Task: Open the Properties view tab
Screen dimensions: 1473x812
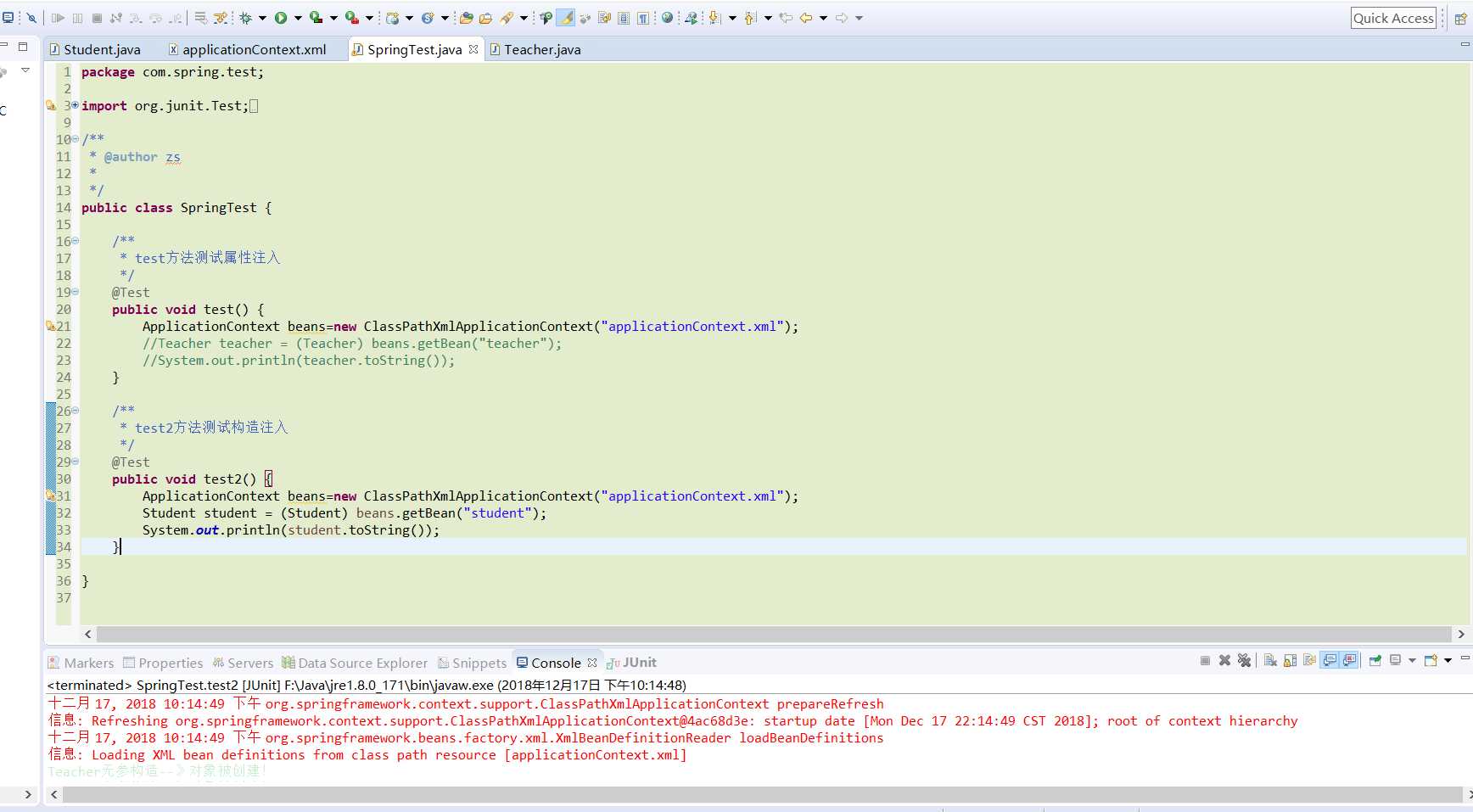Action: pos(163,663)
